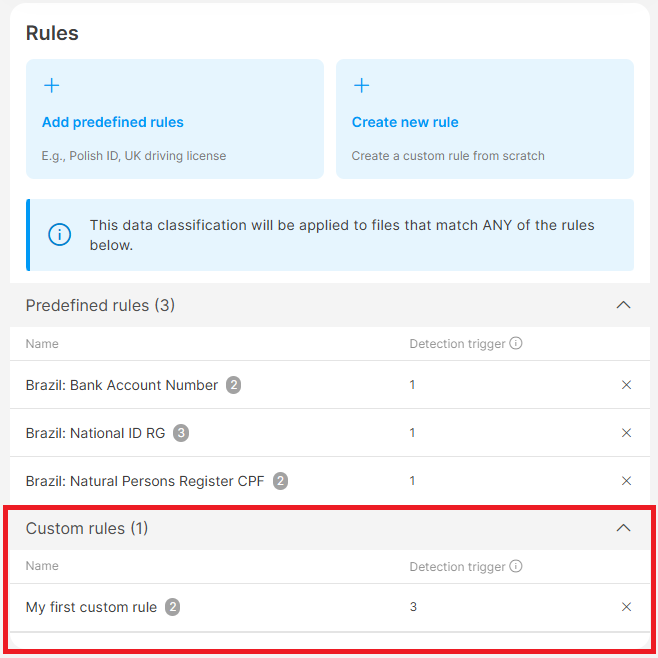Remove the Brazil: National ID RG rule
Image resolution: width=658 pixels, height=658 pixels.
click(x=626, y=433)
